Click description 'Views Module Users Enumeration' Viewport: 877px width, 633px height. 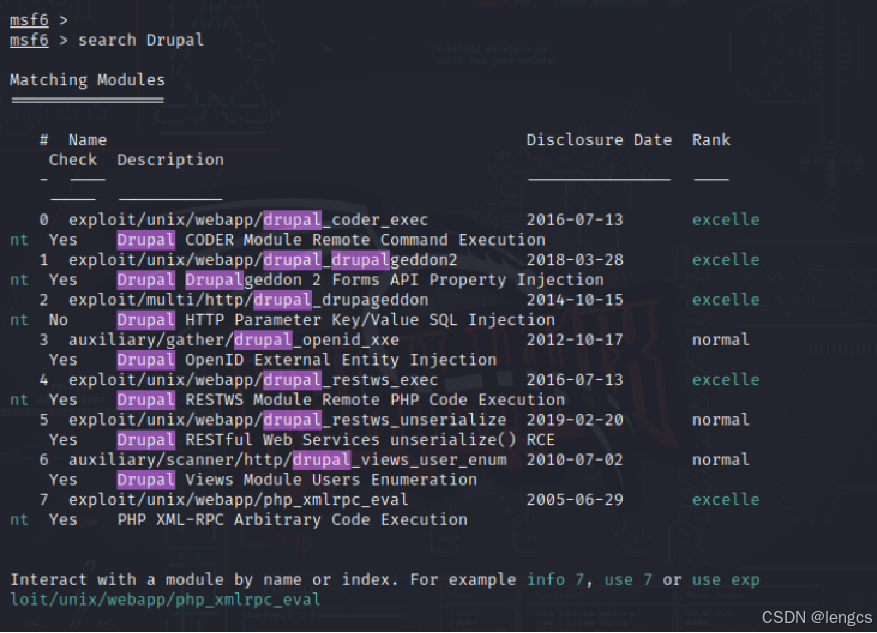(x=331, y=480)
